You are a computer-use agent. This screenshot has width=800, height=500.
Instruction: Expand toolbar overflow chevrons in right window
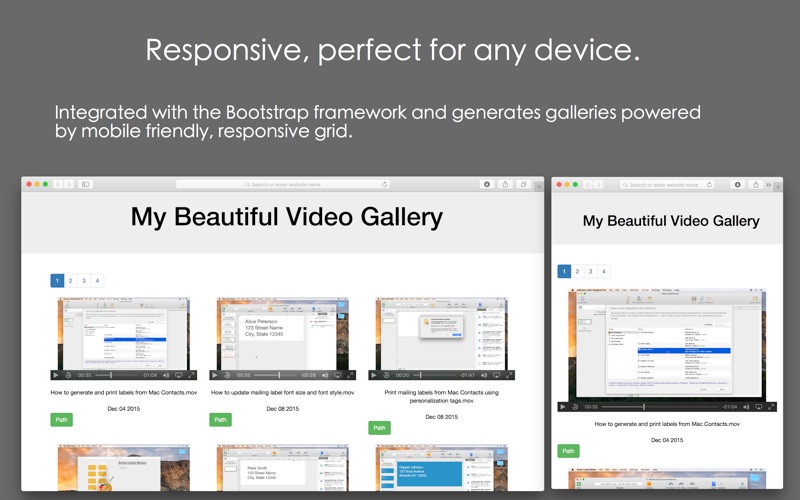(768, 185)
